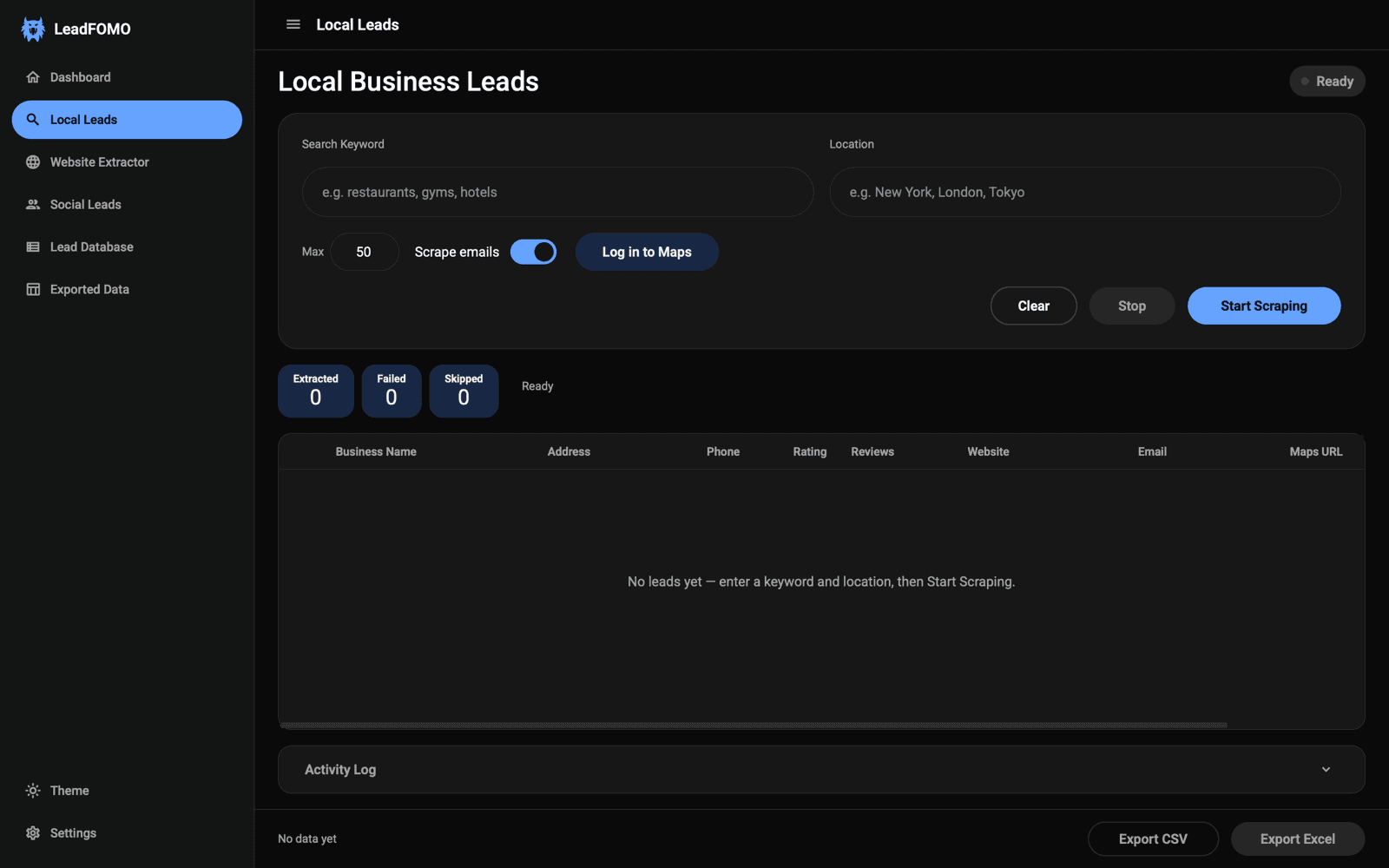Click the Reviews column header

coord(872,452)
